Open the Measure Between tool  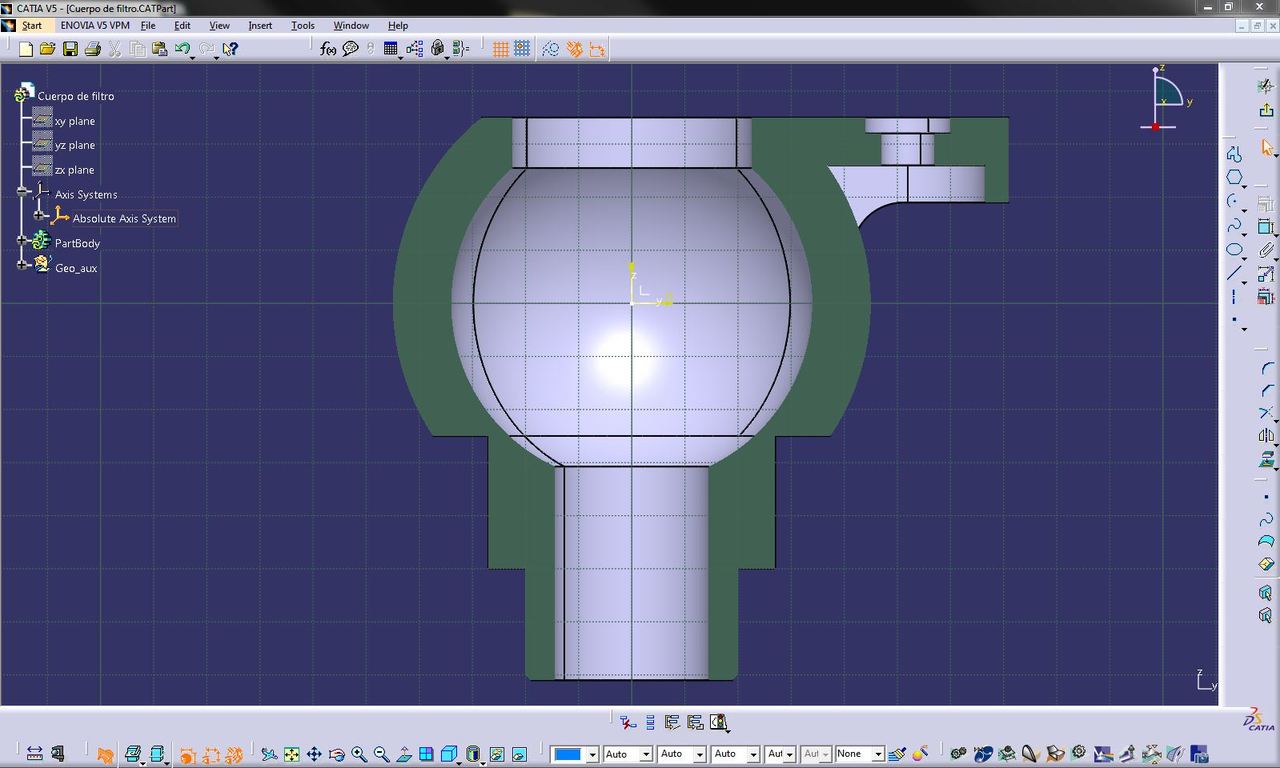34,754
